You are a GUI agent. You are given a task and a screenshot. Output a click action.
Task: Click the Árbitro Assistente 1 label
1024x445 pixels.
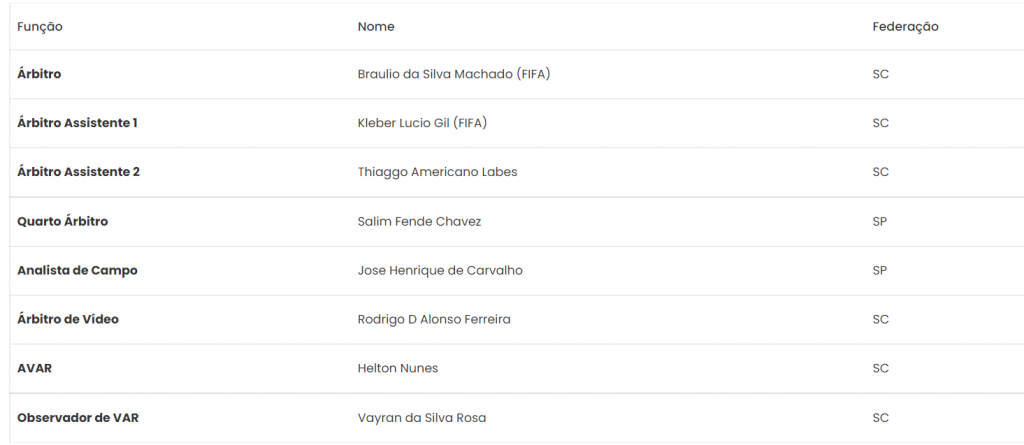[77, 123]
